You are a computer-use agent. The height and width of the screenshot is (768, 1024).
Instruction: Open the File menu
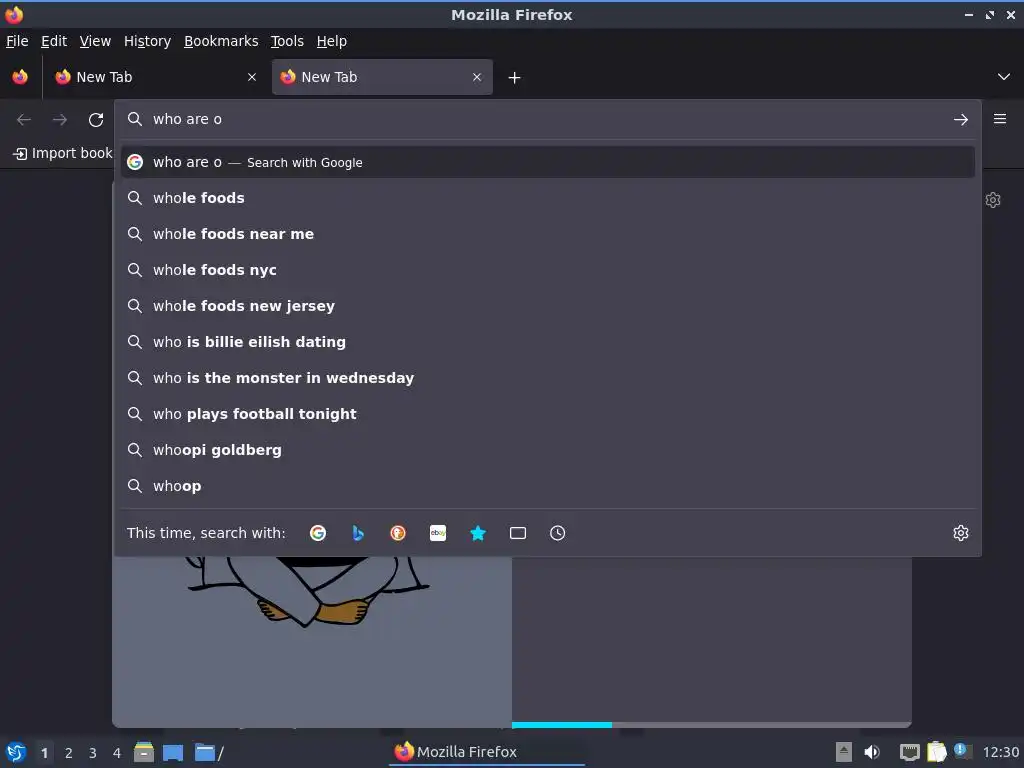point(17,41)
